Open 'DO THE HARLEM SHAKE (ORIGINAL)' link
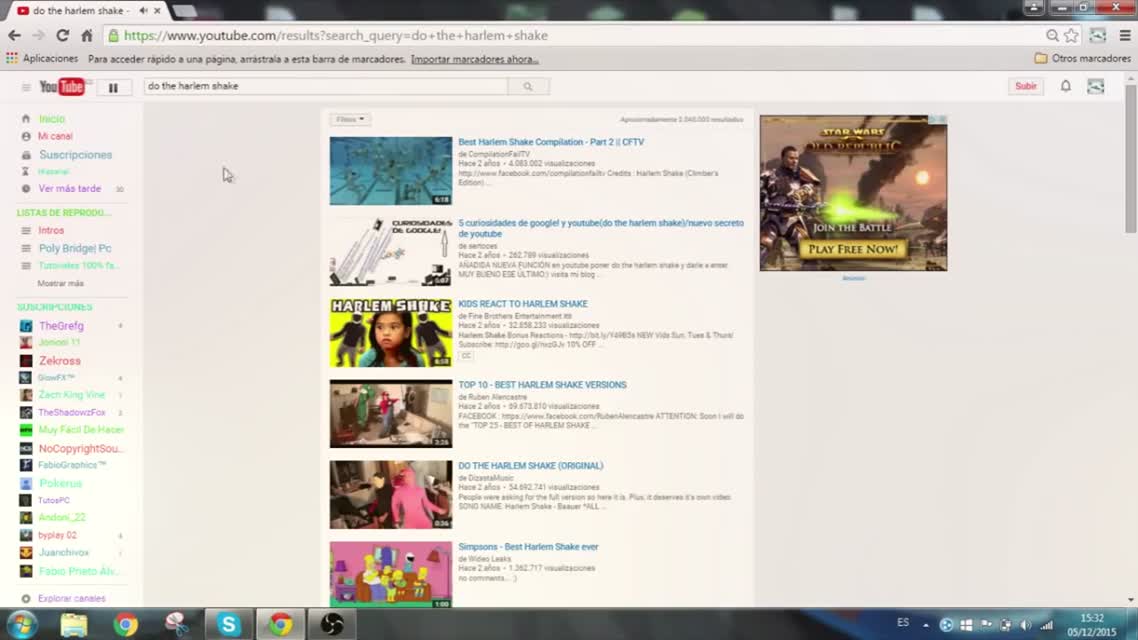 (x=531, y=466)
